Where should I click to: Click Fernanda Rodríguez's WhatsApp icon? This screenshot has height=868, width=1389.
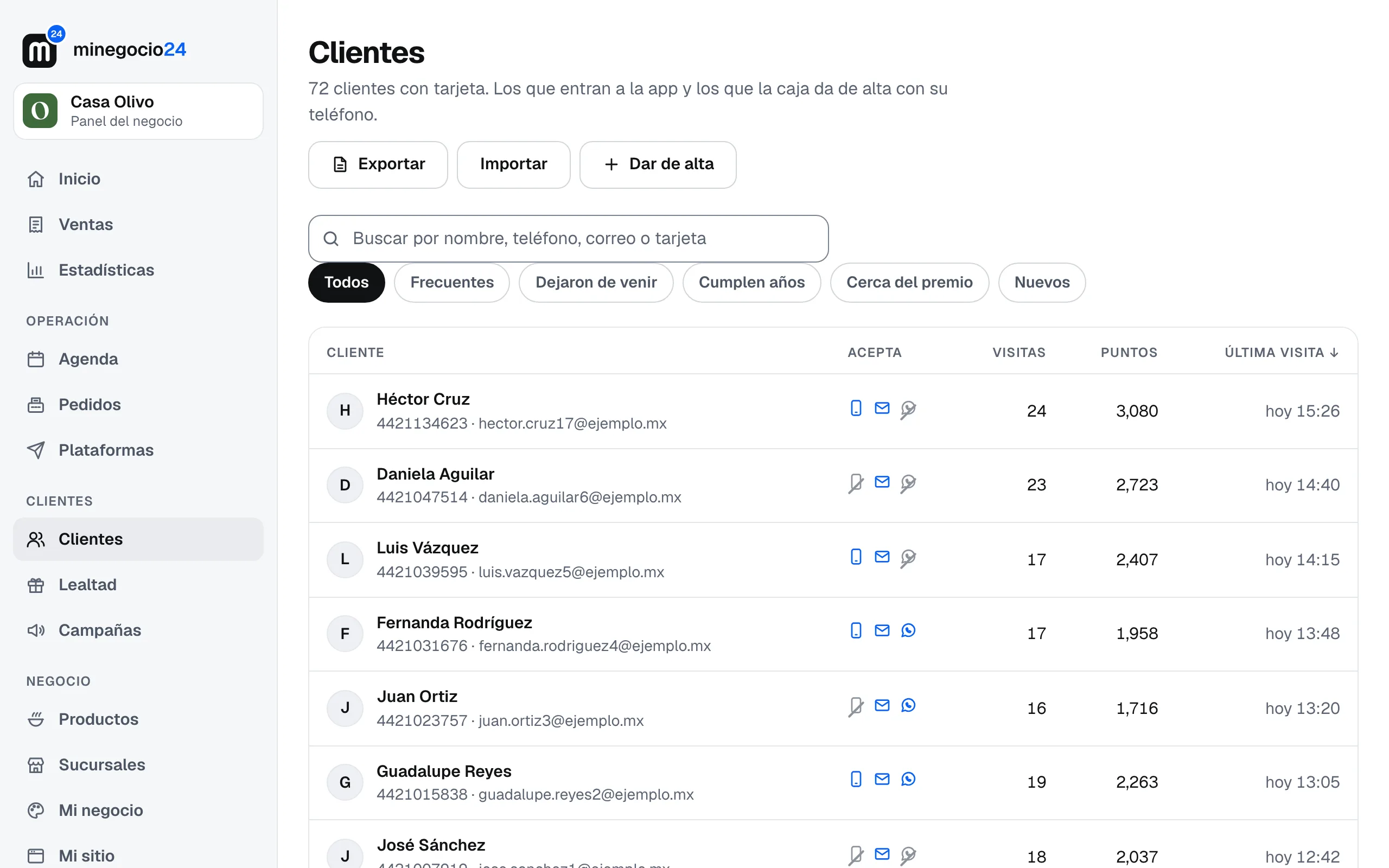pos(908,630)
